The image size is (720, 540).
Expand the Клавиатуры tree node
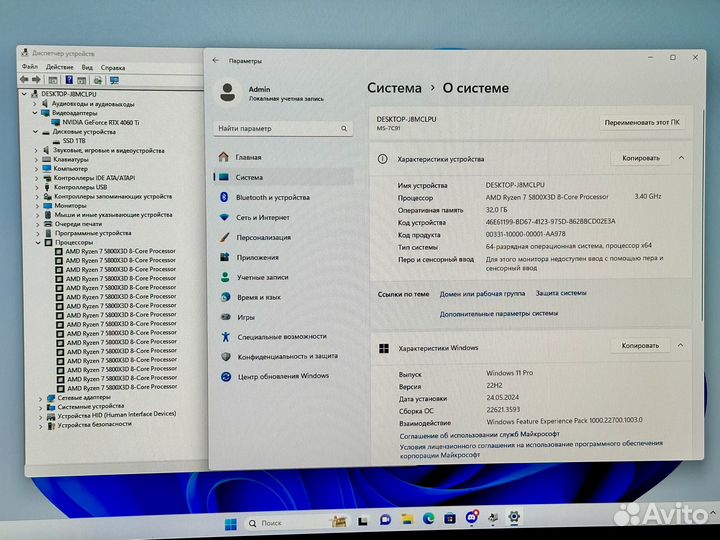(x=36, y=159)
